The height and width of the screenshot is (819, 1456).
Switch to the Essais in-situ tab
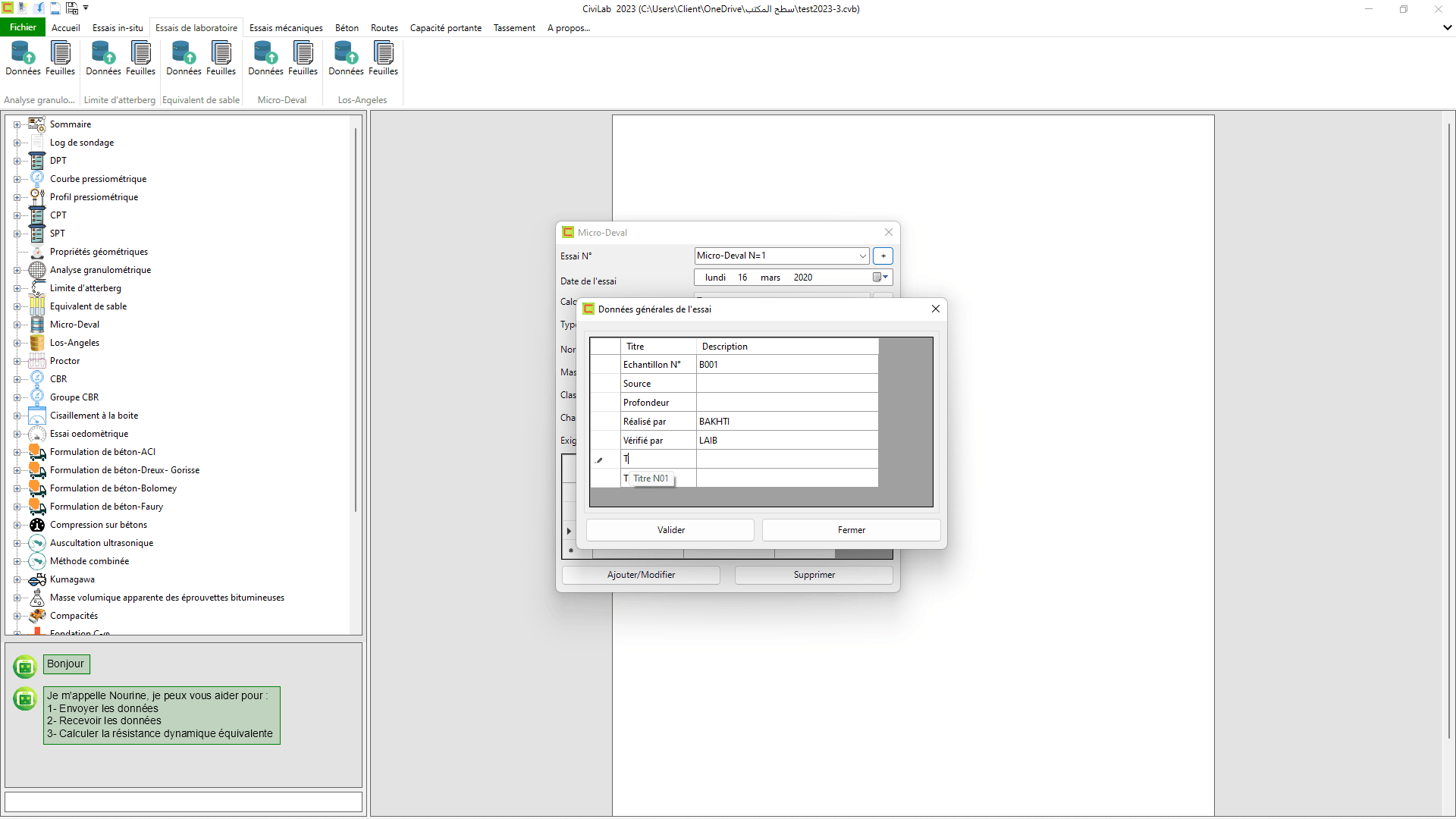[118, 27]
